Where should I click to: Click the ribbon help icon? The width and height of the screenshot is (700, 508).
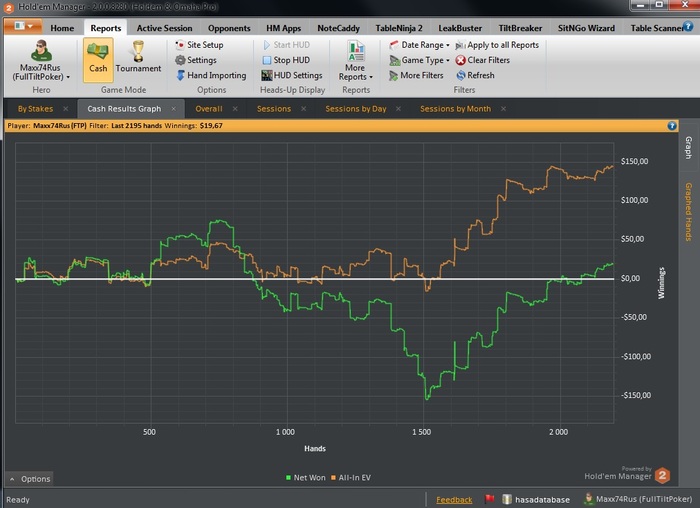tap(689, 26)
